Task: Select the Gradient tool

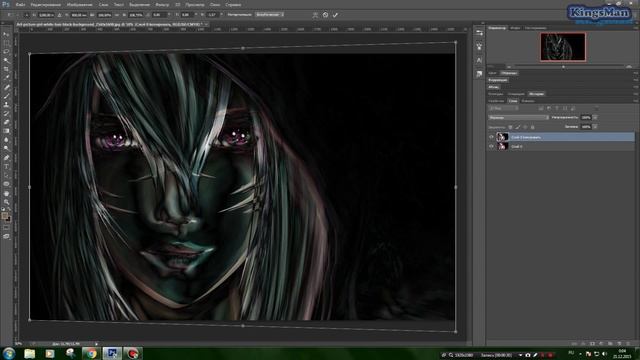Action: pyautogui.click(x=6, y=131)
